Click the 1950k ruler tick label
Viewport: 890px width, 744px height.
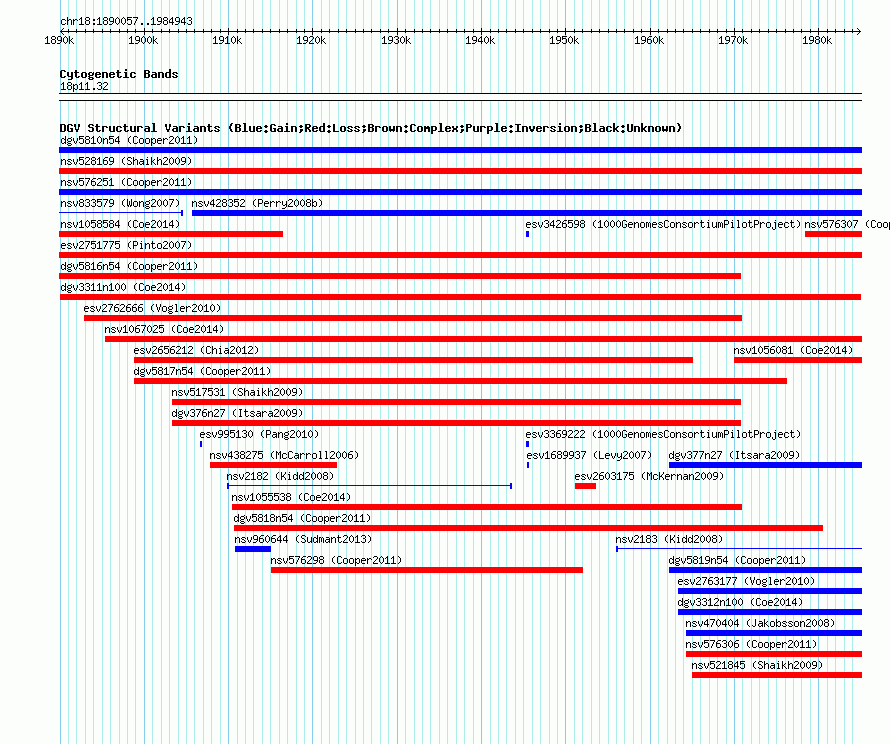tap(564, 40)
